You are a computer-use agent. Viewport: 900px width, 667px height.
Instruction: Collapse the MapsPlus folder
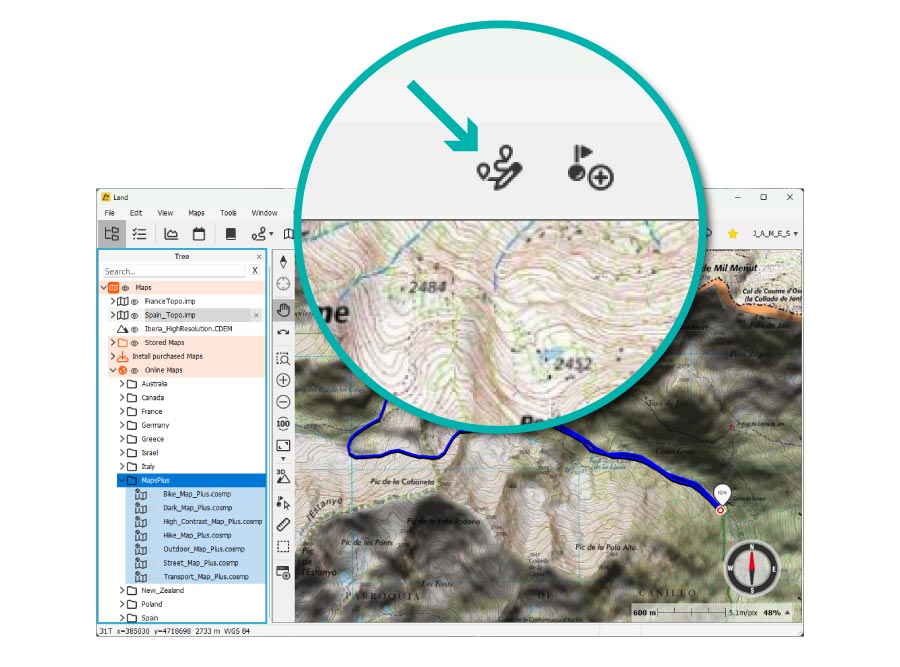pos(122,480)
